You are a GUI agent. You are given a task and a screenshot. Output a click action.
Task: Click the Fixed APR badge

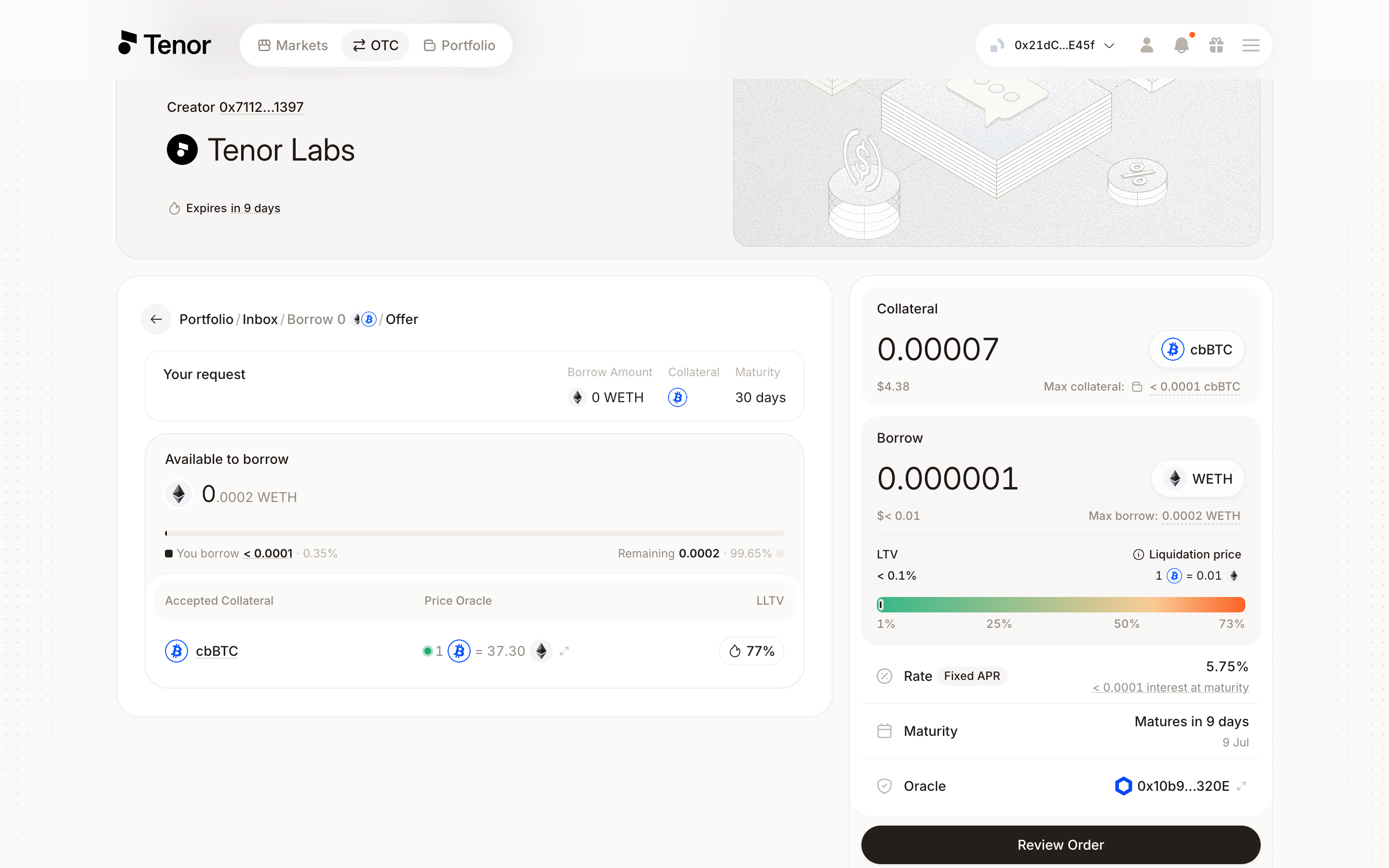(972, 676)
